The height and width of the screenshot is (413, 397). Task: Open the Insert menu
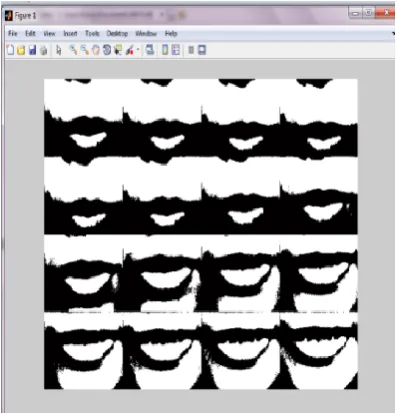click(x=70, y=33)
